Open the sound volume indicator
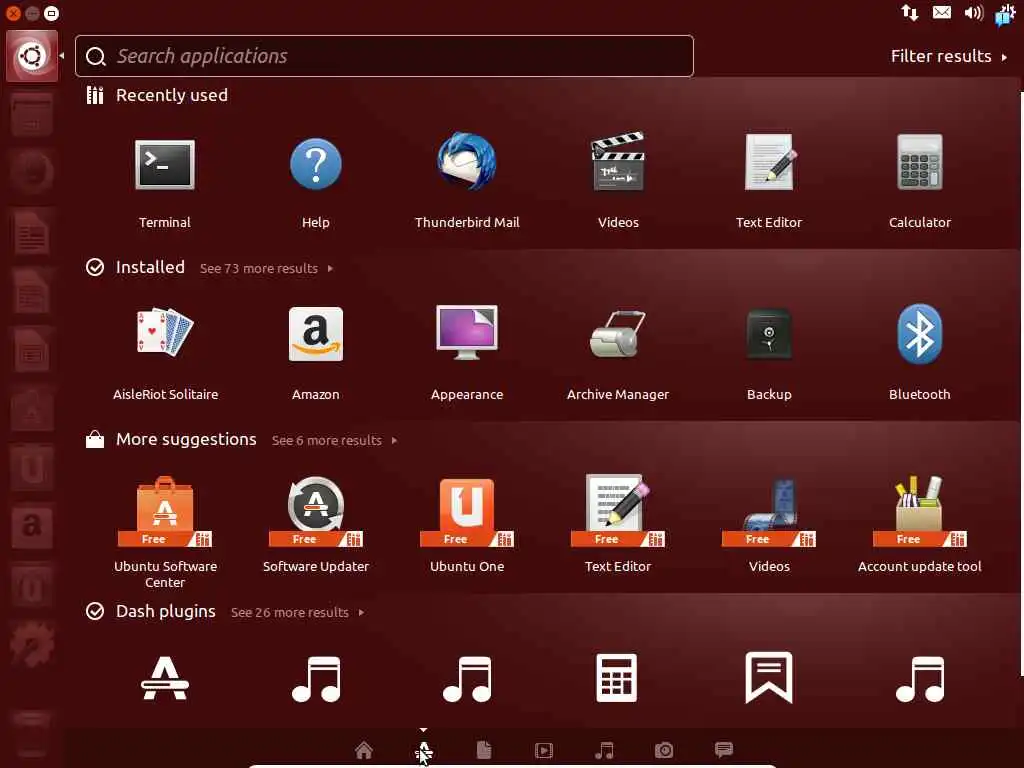 [974, 12]
